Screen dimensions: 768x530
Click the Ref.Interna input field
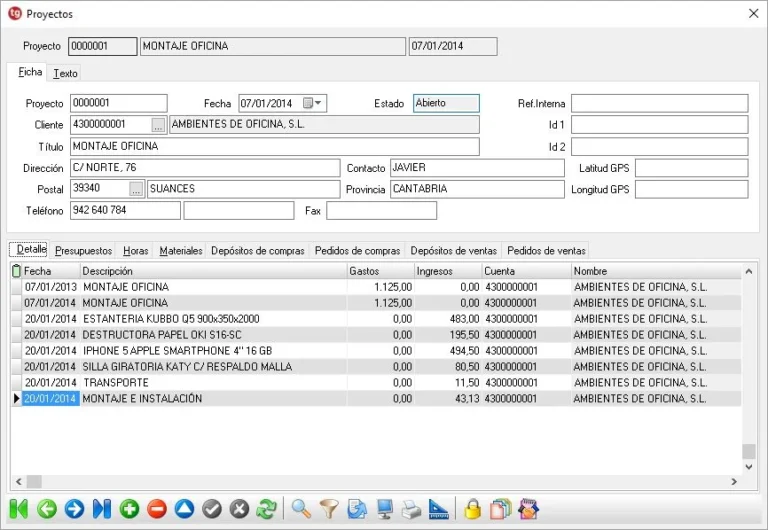[660, 103]
